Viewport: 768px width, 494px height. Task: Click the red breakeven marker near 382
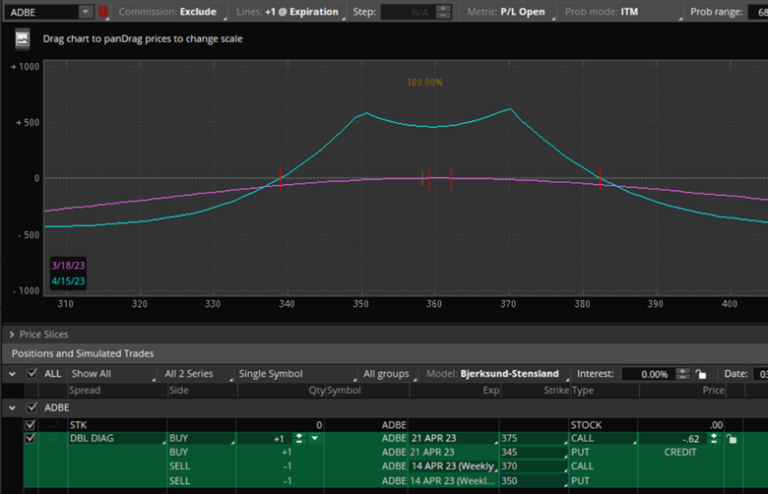tap(600, 178)
